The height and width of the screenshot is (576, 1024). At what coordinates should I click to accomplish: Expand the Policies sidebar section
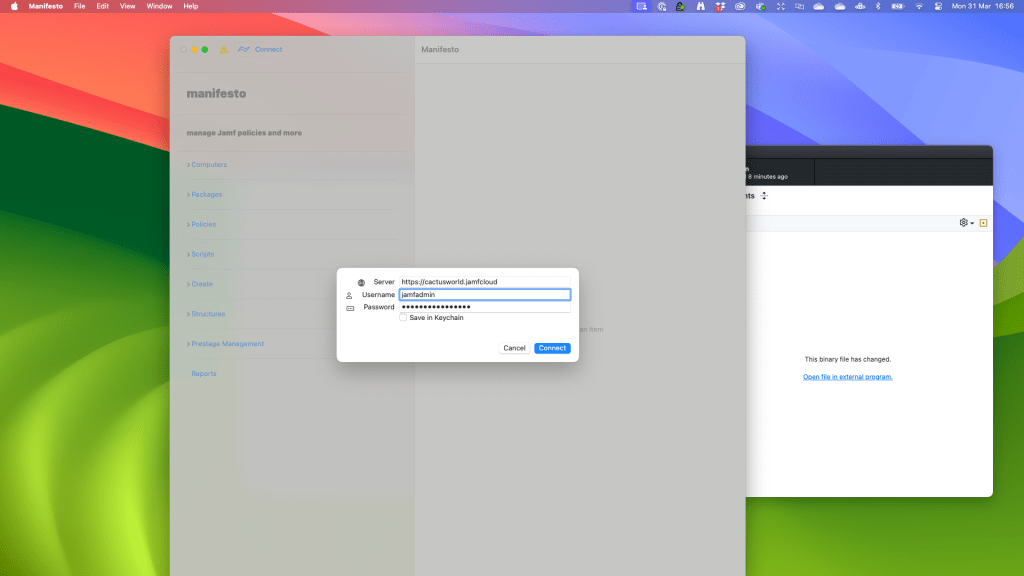point(202,224)
